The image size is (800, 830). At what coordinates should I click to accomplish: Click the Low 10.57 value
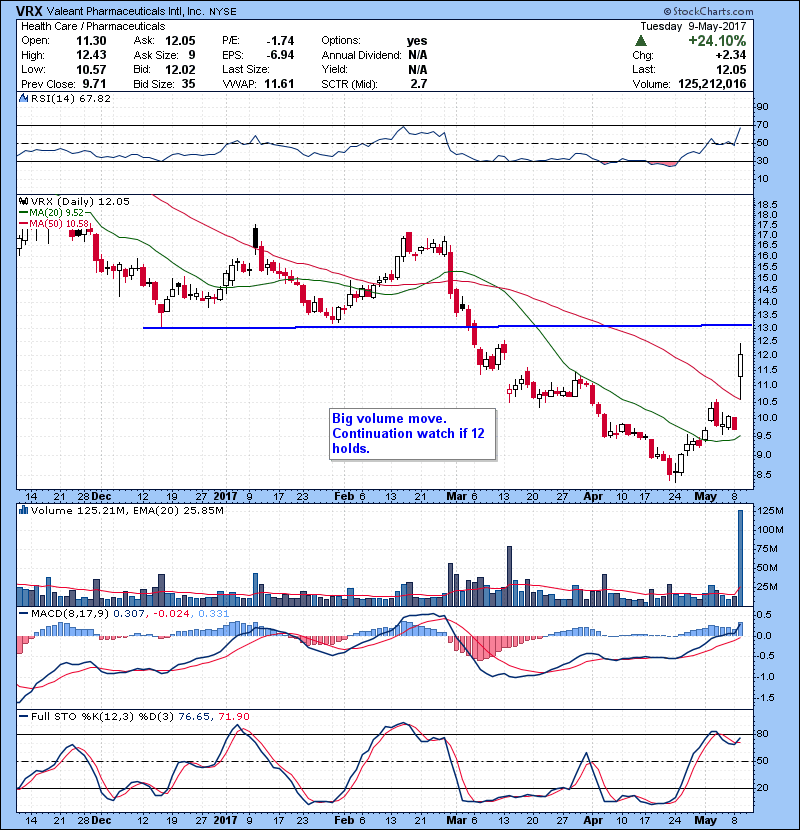tap(91, 69)
